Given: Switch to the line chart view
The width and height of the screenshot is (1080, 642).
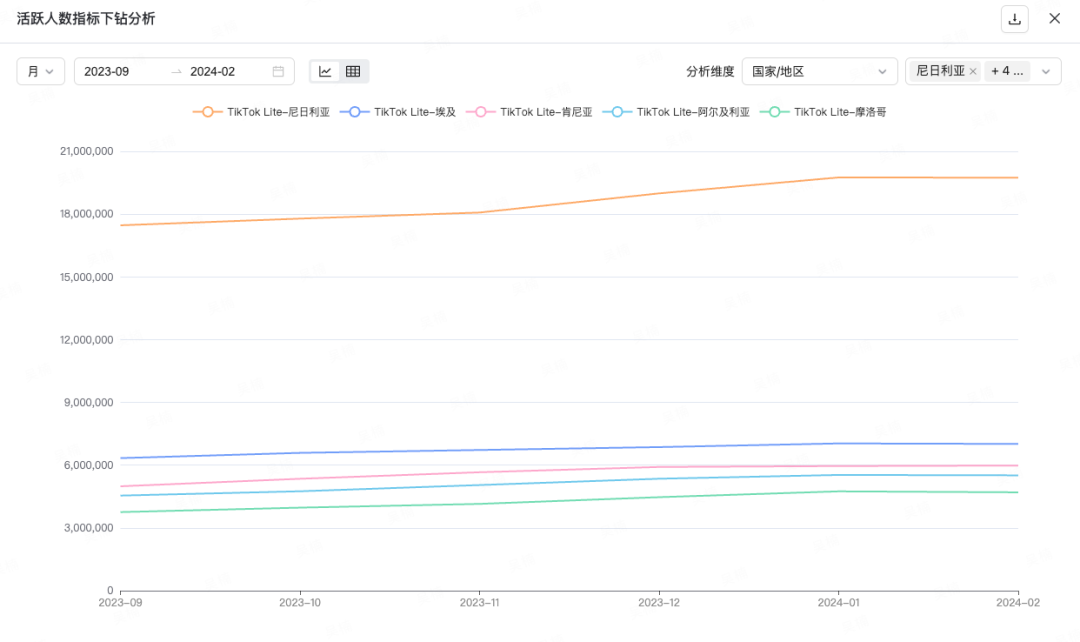Looking at the screenshot, I should click(x=325, y=71).
